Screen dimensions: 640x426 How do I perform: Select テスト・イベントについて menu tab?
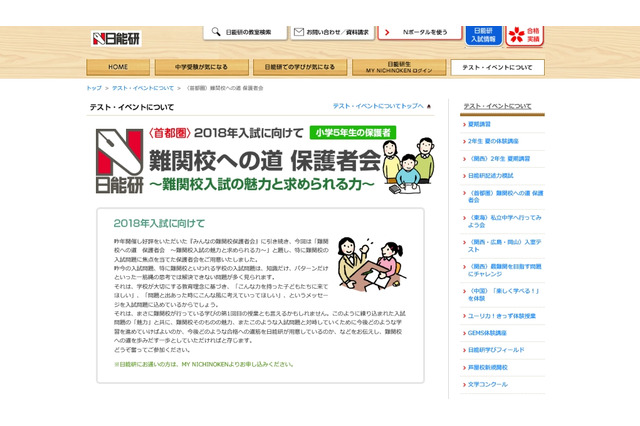coord(498,67)
